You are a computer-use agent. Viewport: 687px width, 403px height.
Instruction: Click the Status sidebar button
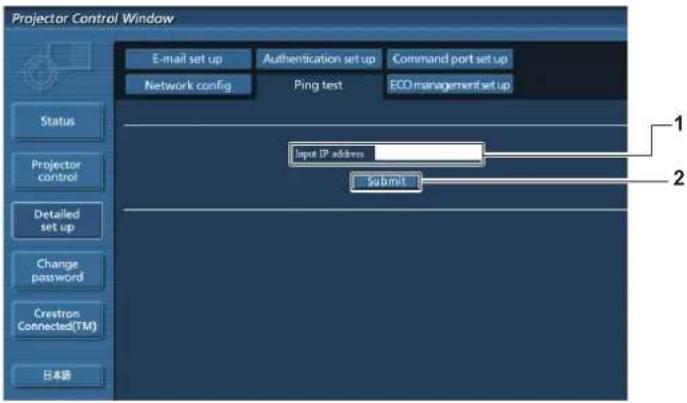(58, 121)
